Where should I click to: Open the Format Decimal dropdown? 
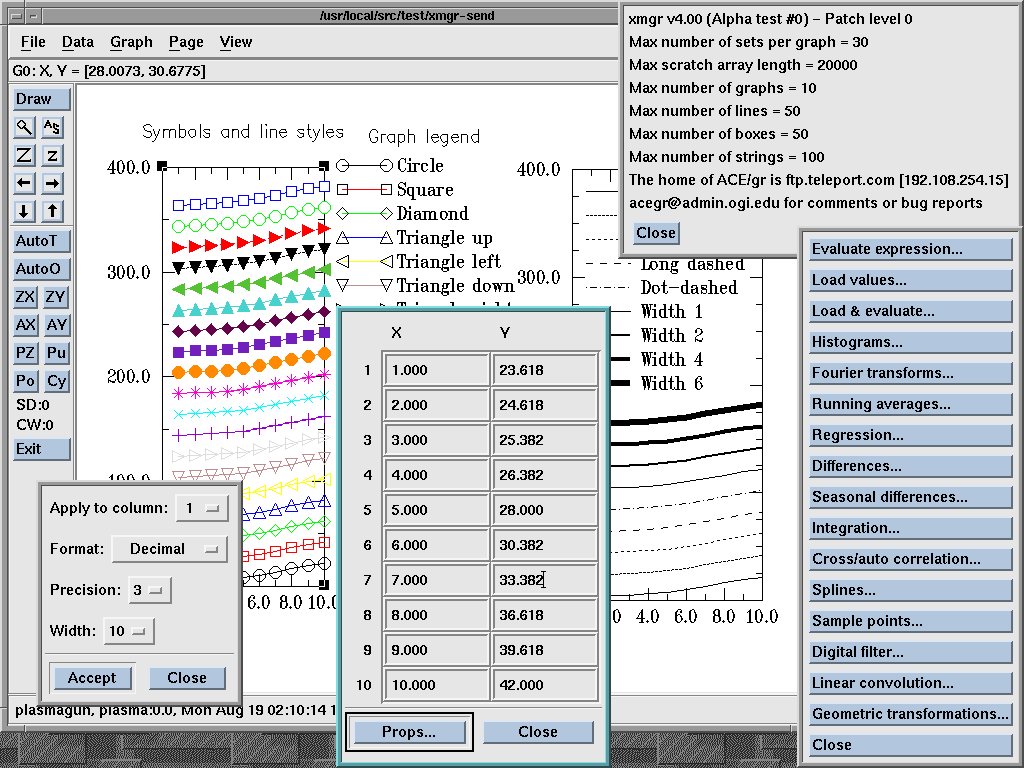point(169,549)
